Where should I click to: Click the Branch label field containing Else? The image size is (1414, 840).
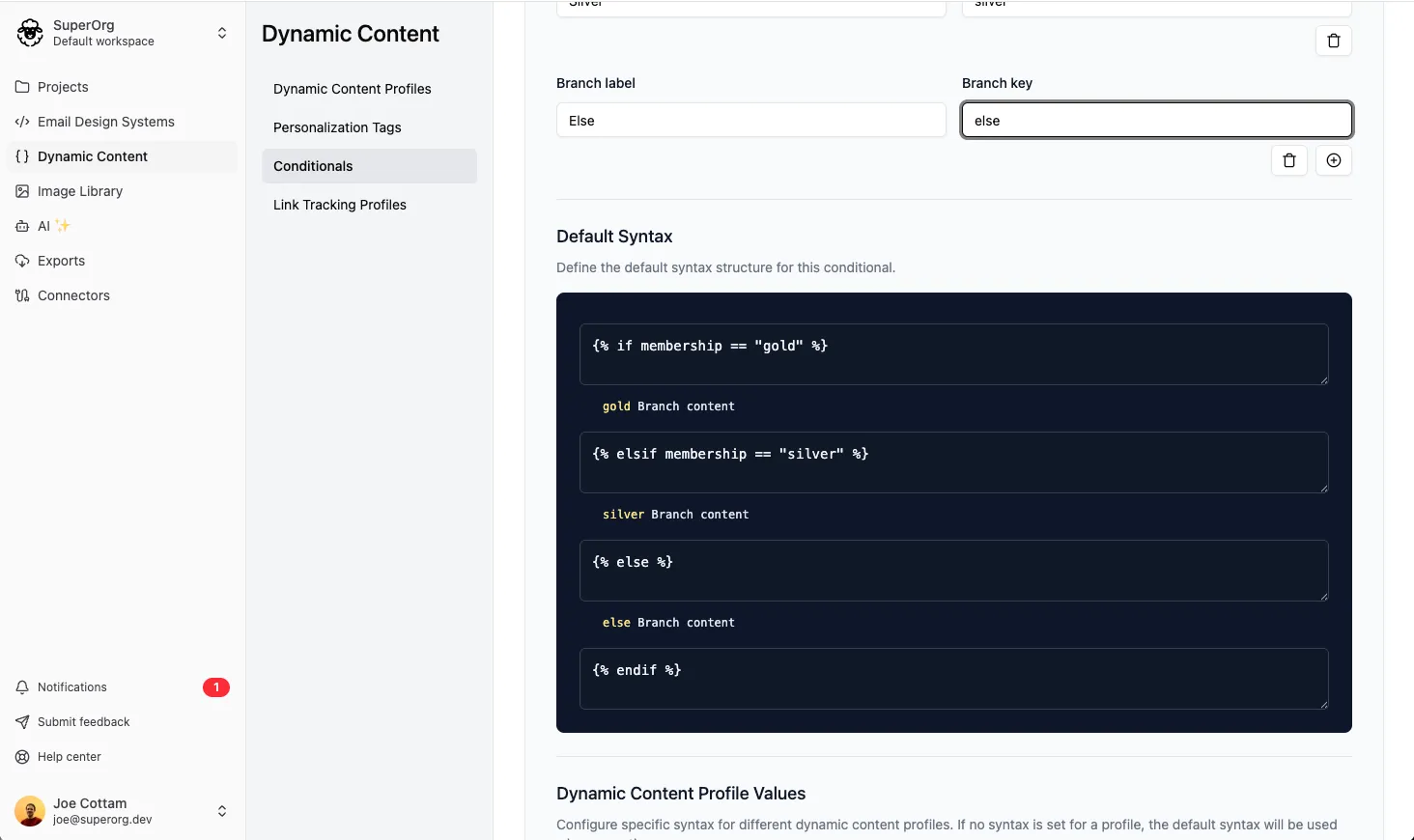[750, 120]
